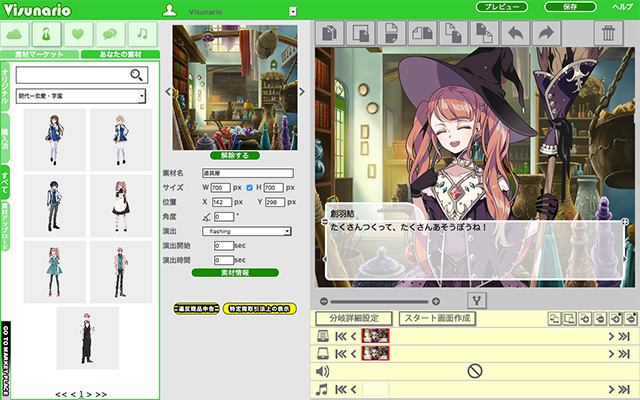Click the 解除する release button
Viewport: 640px width, 400px height.
234,157
